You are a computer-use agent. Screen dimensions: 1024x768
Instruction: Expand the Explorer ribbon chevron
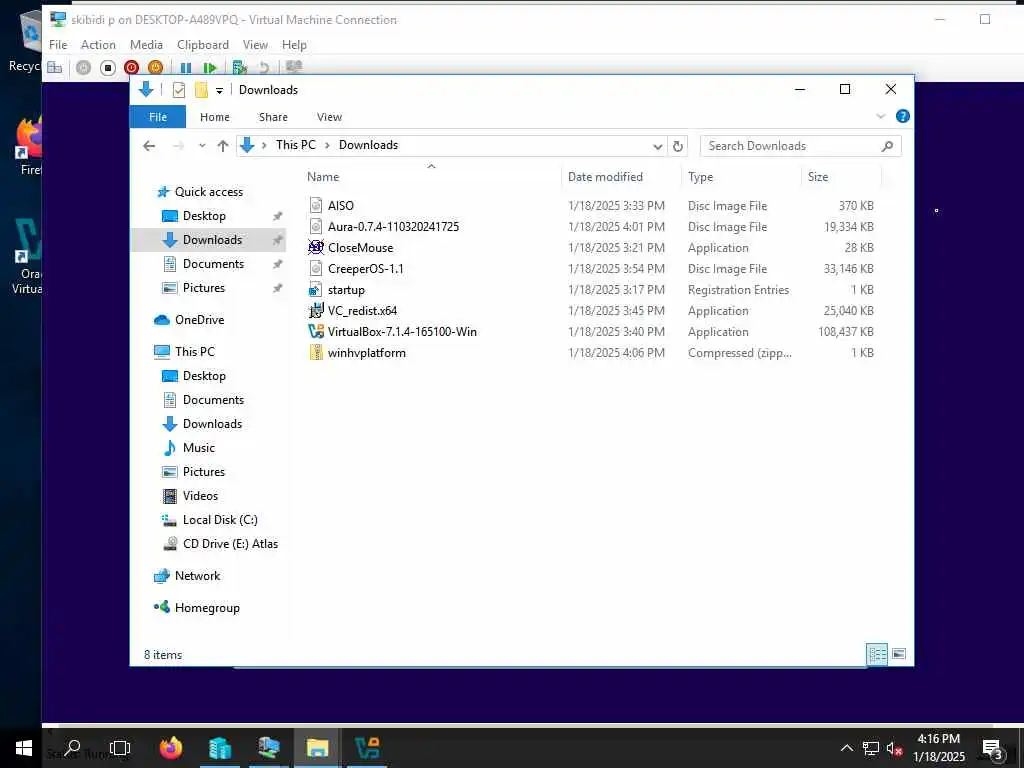(x=880, y=116)
